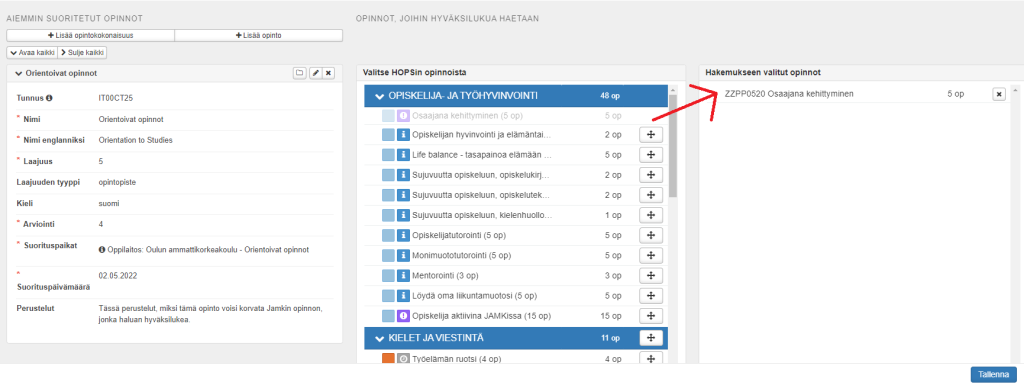Viewport: 1024px width, 385px height.
Task: Click Tunnus value IT00CT25
Action: 116,98
